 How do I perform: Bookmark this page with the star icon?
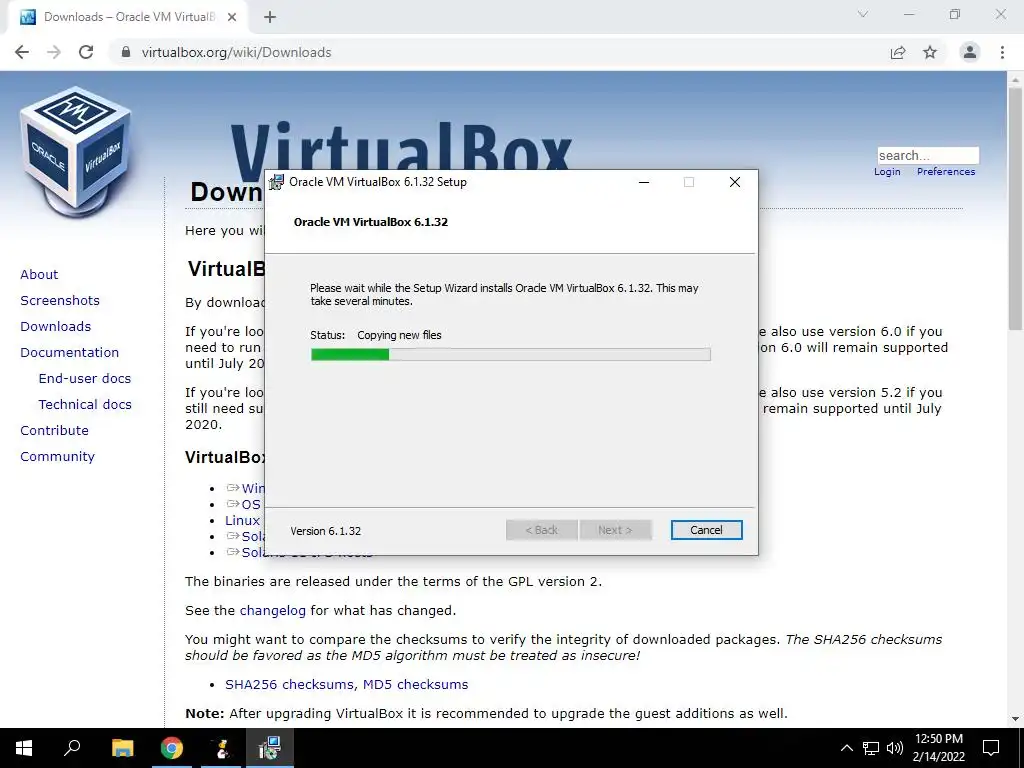tap(930, 52)
